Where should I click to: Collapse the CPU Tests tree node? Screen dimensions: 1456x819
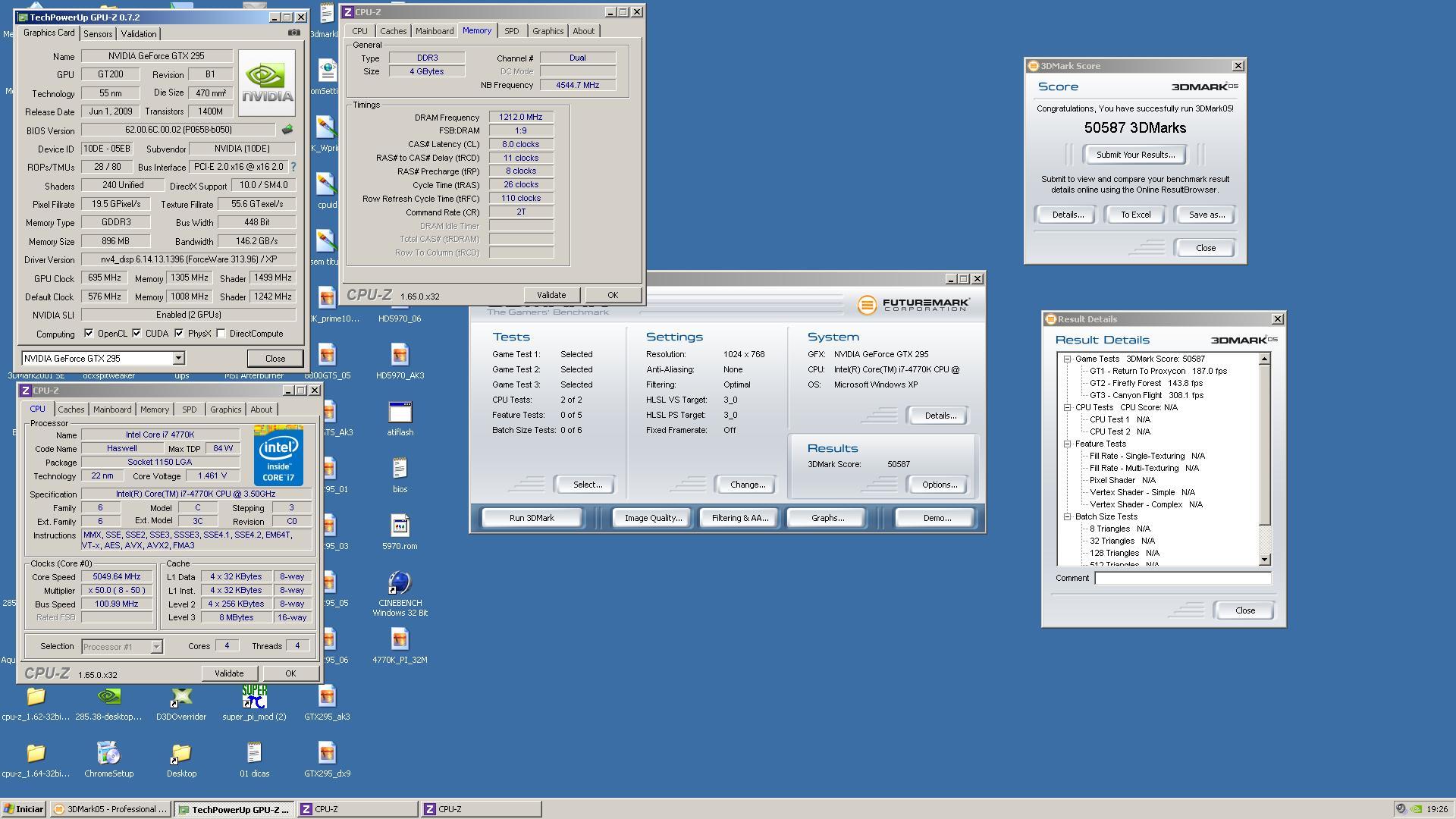[x=1067, y=407]
